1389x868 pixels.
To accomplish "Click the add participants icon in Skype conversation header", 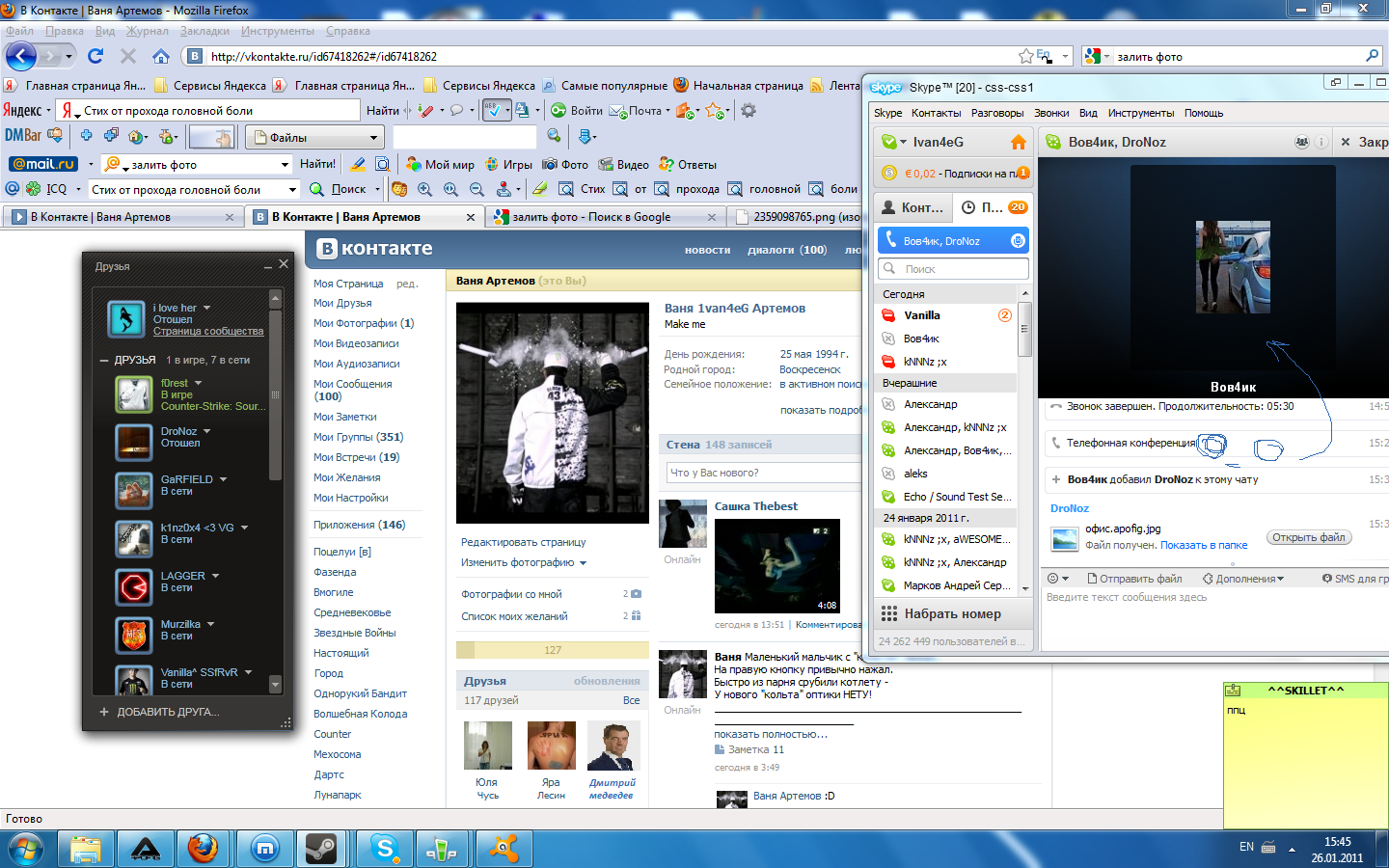I will tap(1301, 142).
